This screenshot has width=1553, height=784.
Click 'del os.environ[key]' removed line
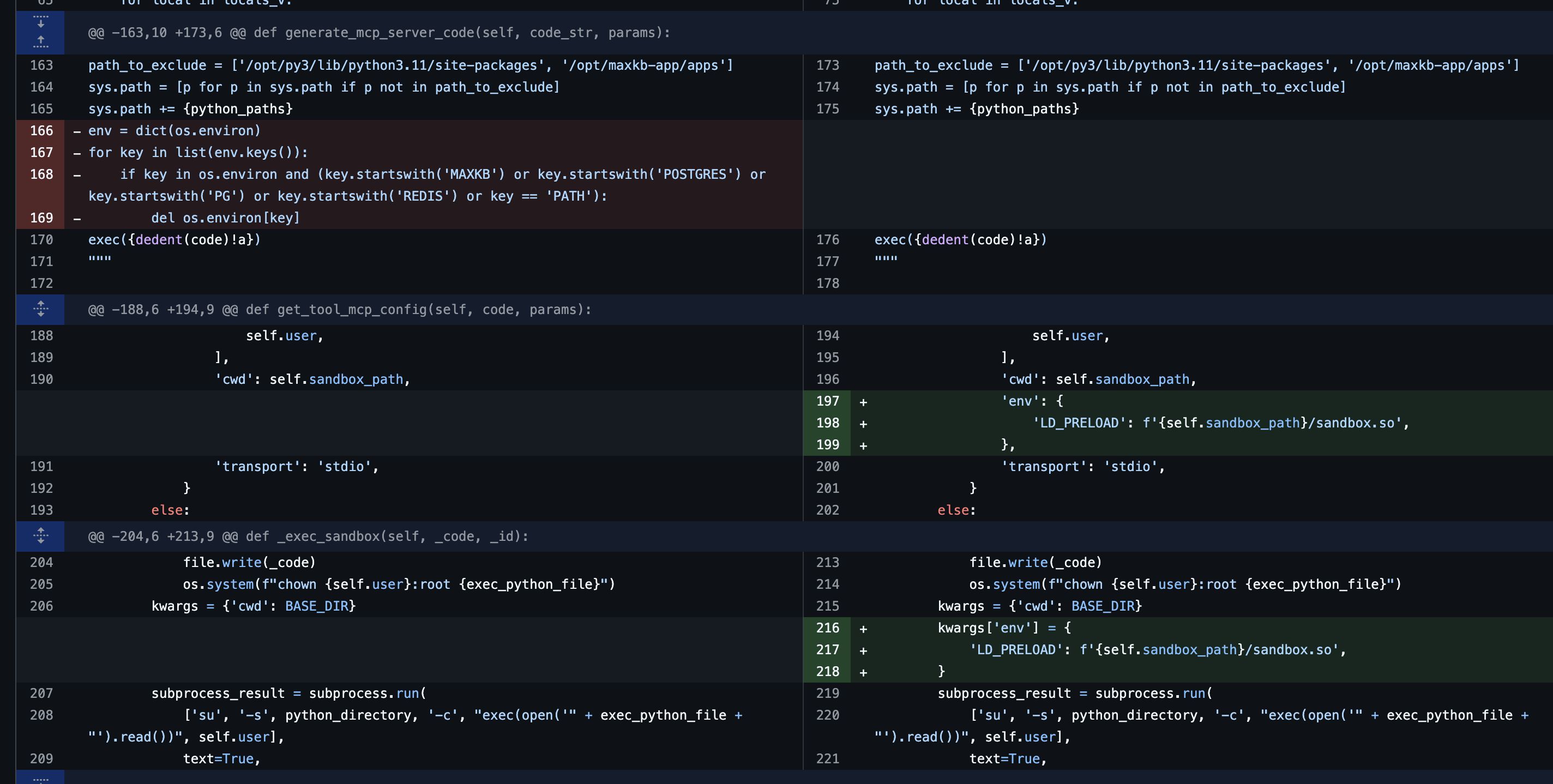[x=225, y=218]
